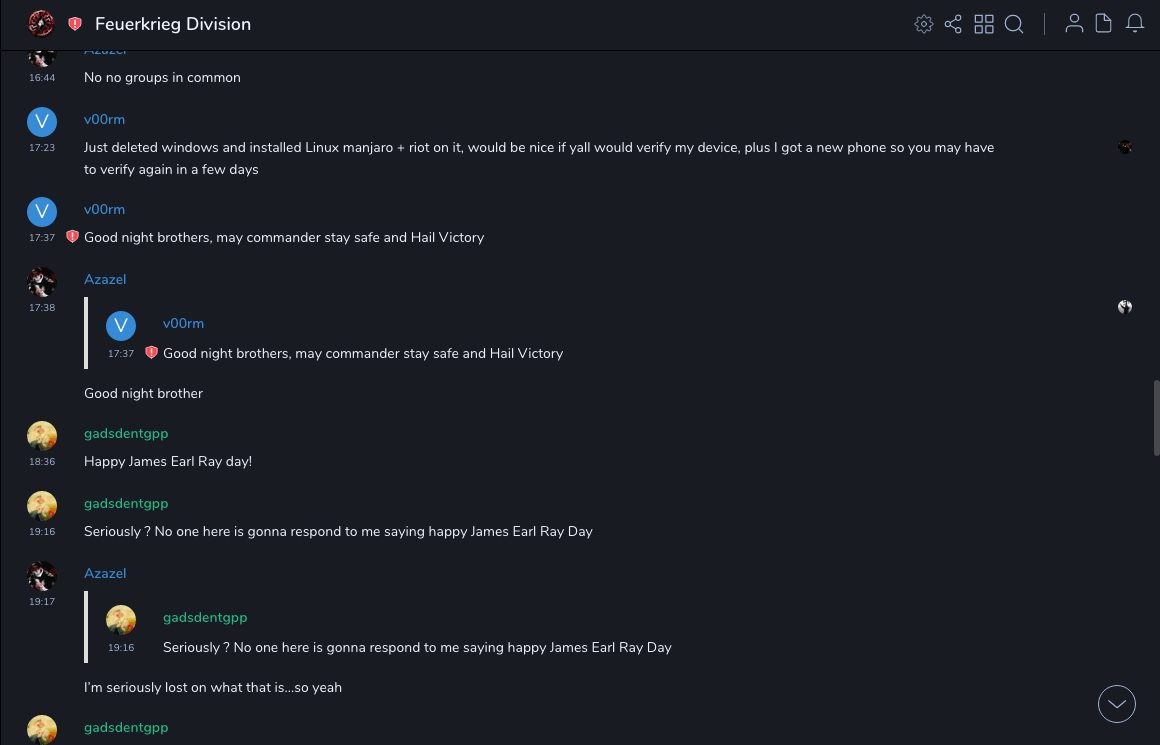1160x745 pixels.
Task: Click the Feuerkrieg Division room title
Action: [x=173, y=24]
